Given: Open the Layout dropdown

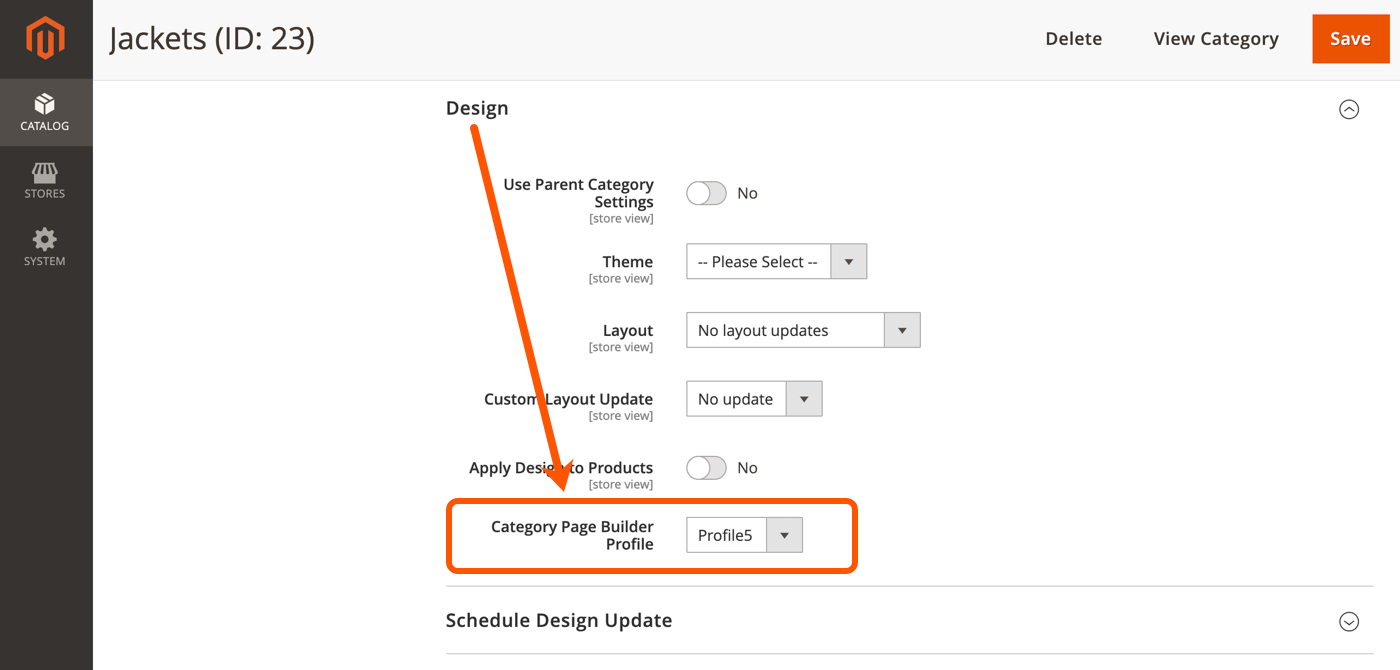Looking at the screenshot, I should 785,330.
